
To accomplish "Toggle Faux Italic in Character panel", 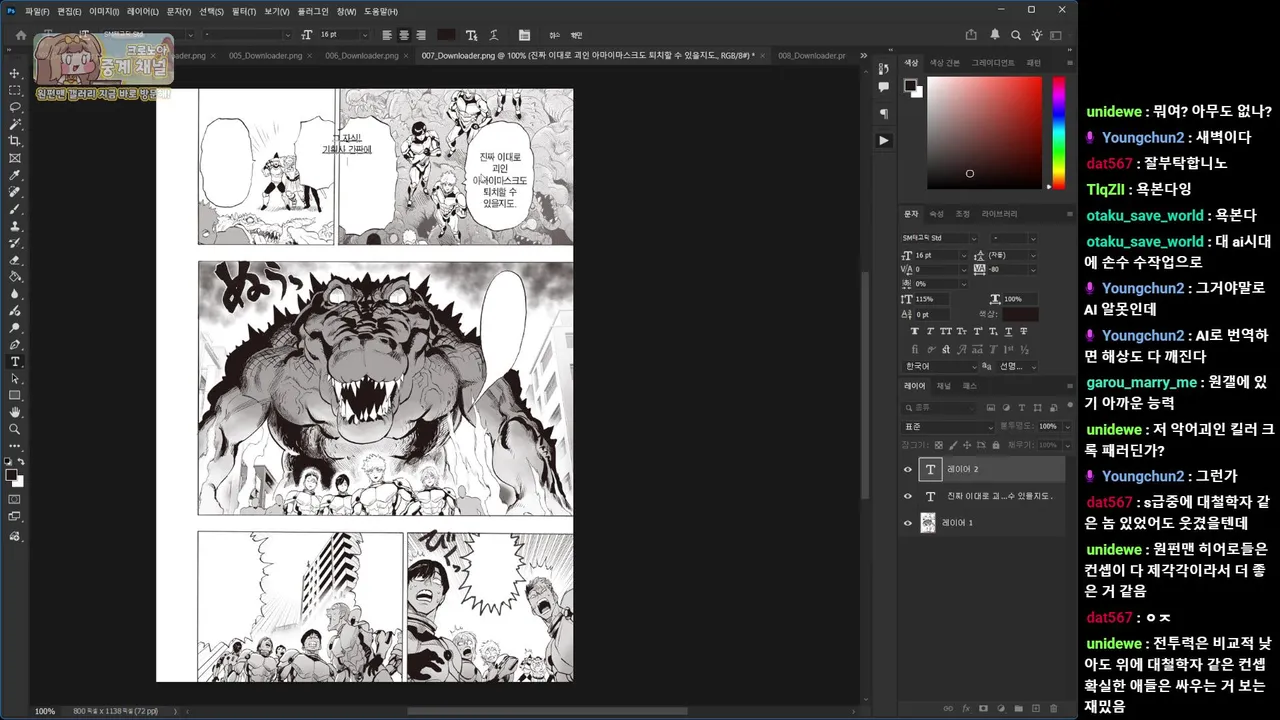I will (x=930, y=331).
